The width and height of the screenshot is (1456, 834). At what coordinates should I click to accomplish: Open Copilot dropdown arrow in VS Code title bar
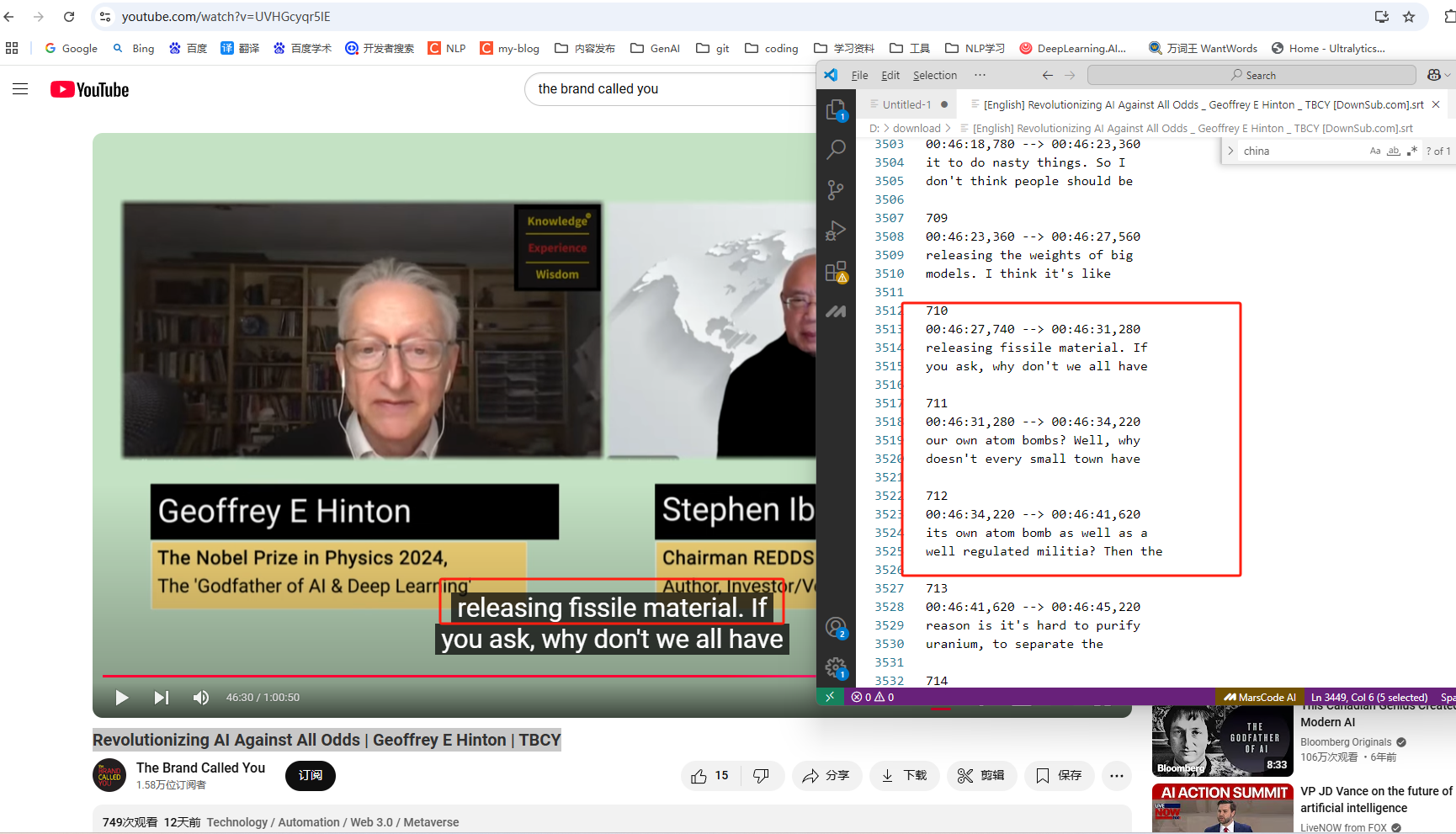click(1448, 75)
